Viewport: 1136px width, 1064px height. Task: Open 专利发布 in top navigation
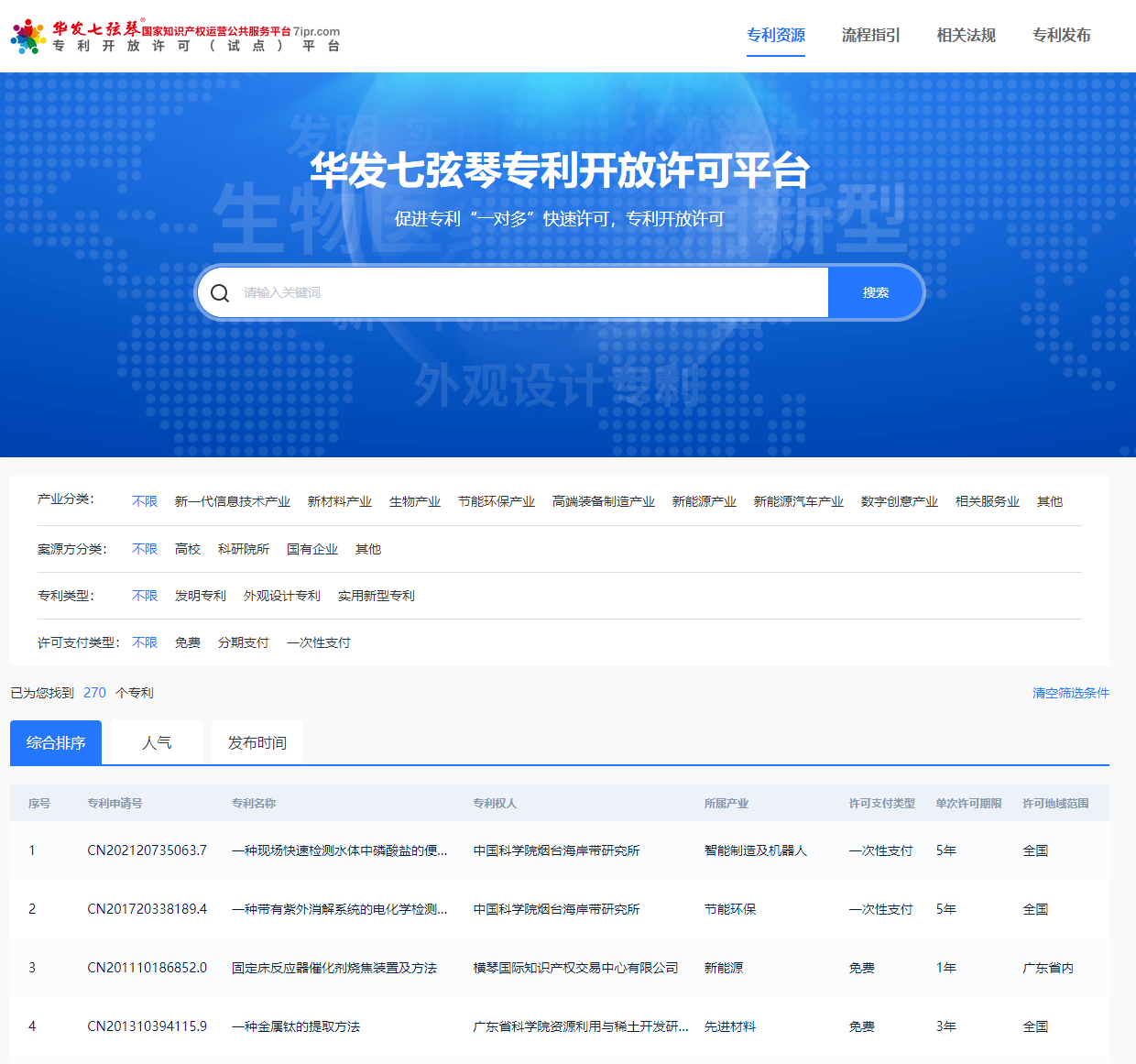[1061, 36]
